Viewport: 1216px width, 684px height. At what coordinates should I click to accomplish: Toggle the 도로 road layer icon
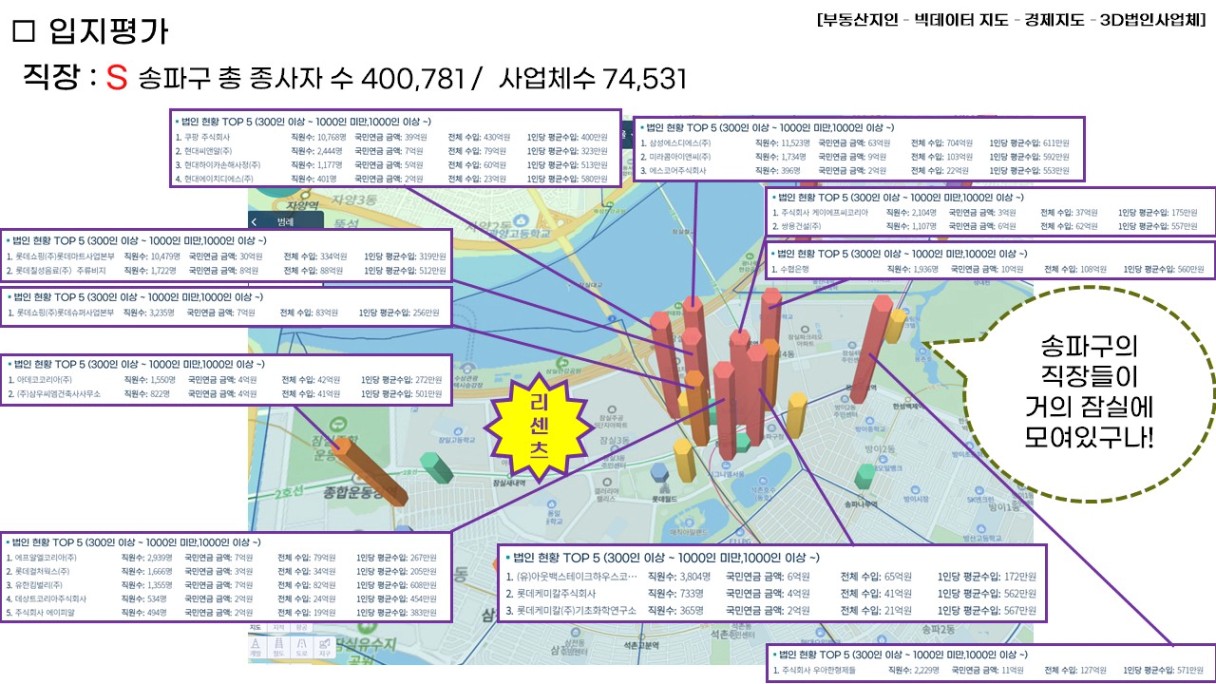point(301,646)
